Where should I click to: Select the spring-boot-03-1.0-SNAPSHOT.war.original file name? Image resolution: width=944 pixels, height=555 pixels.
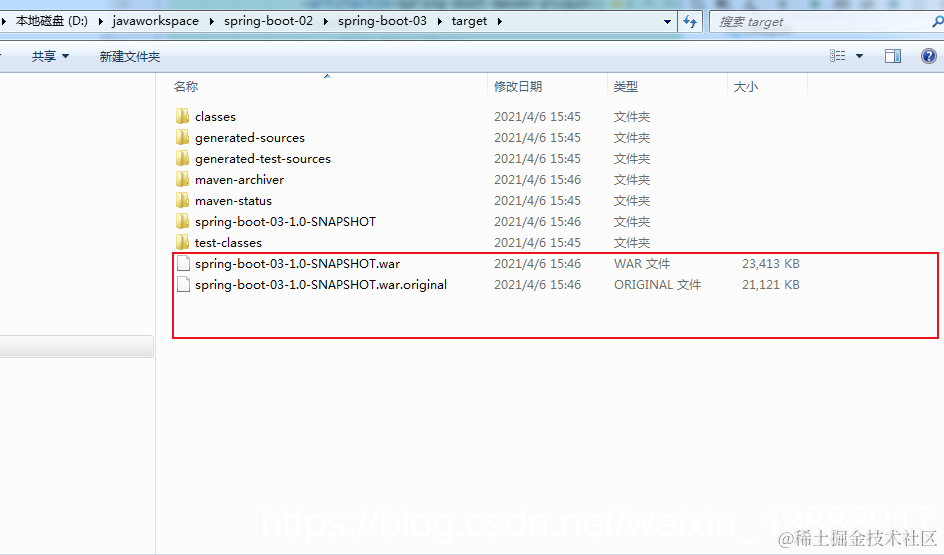click(x=321, y=285)
